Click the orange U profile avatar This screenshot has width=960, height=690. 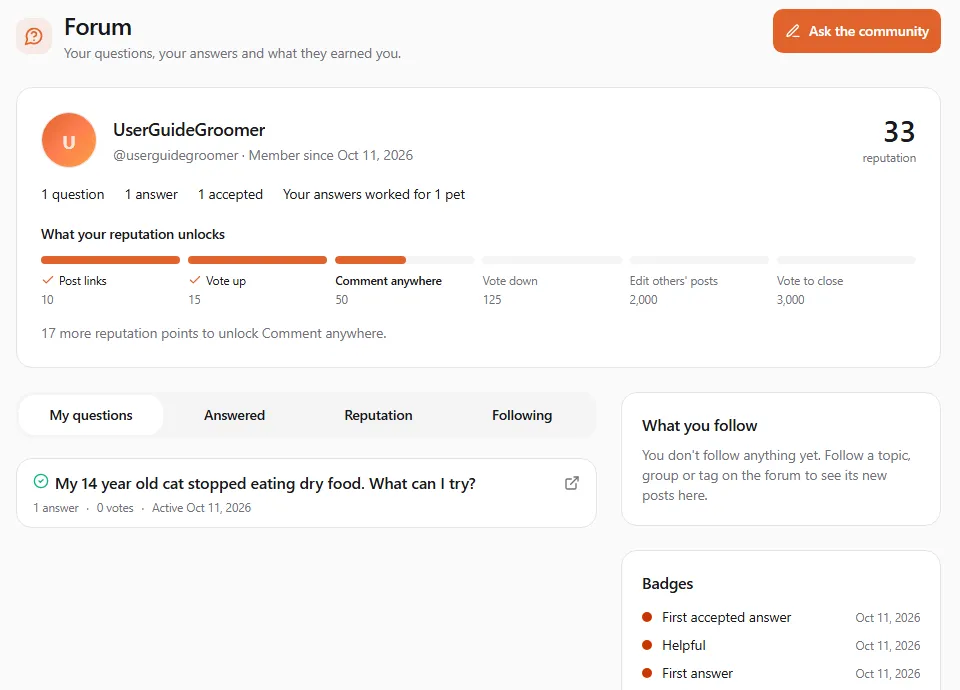point(69,140)
